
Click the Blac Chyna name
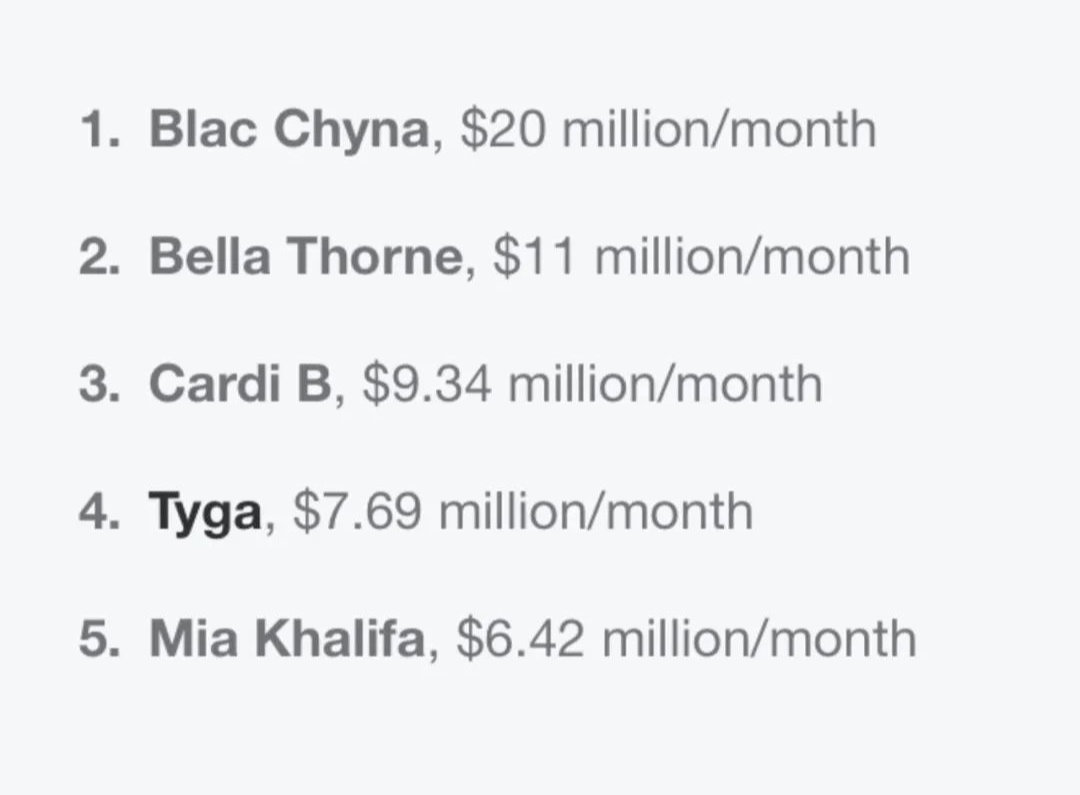point(289,130)
